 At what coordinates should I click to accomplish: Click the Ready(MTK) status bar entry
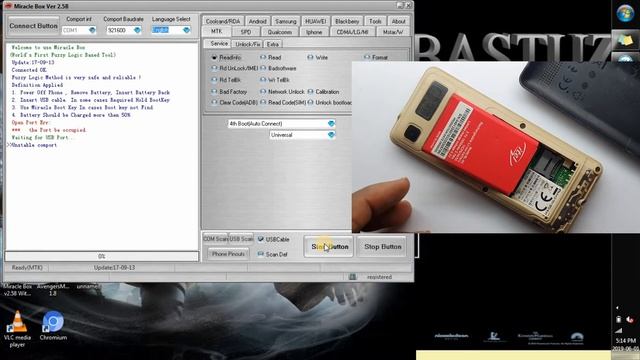point(27,268)
